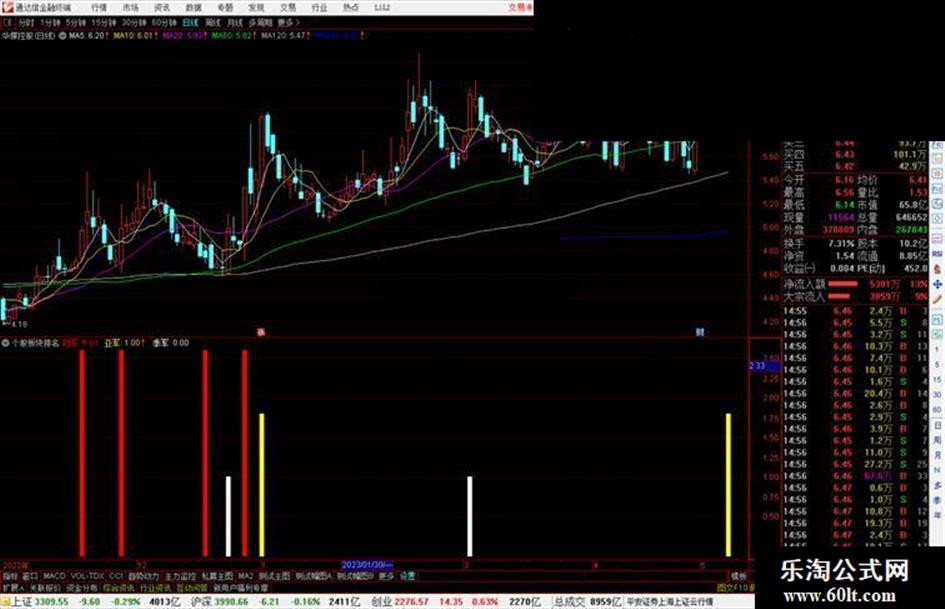Viewport: 945px width, 609px height.
Task: Select the 主力监控 indicator tab
Action: coord(180,576)
